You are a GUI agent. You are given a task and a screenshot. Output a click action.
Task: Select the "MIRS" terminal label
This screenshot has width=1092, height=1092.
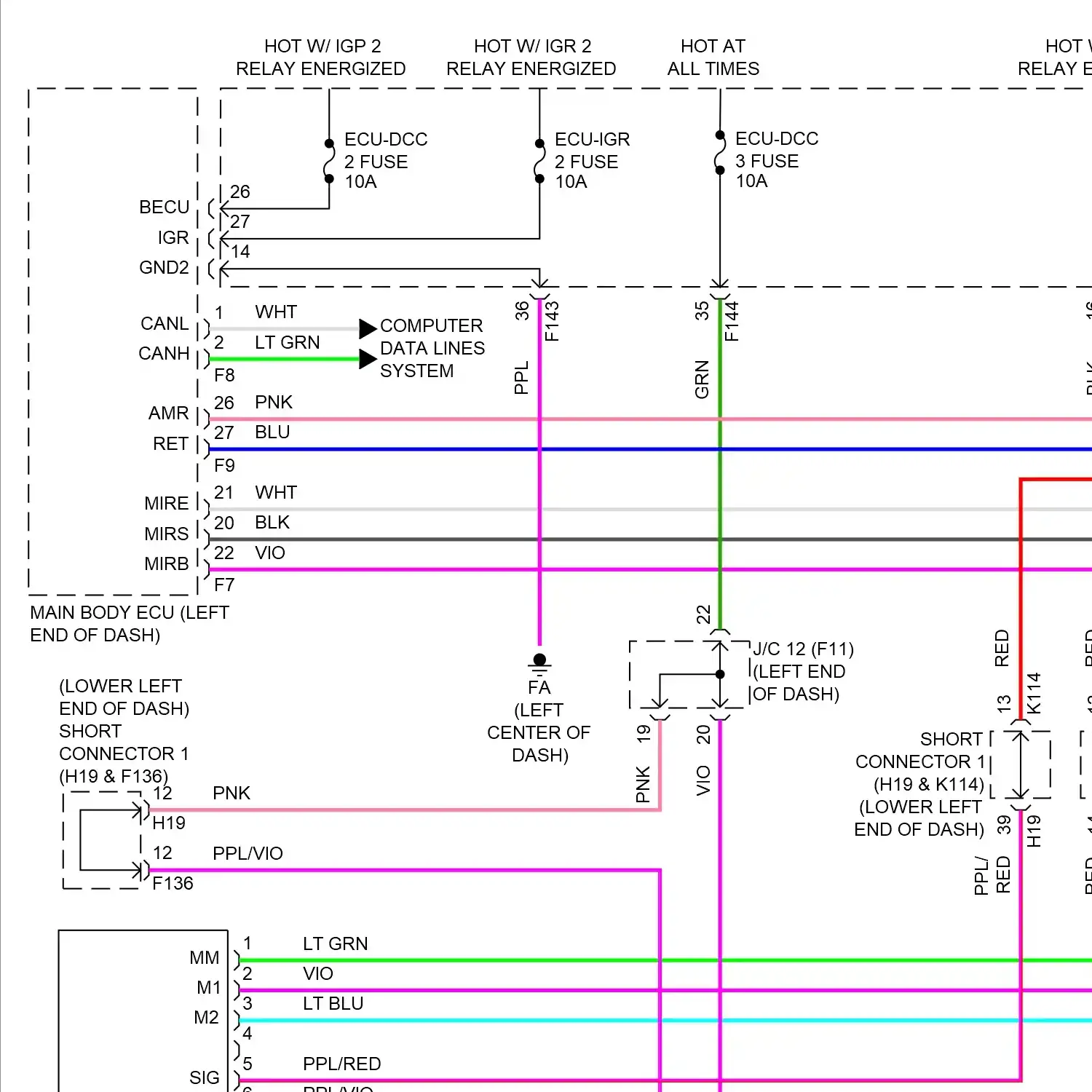pyautogui.click(x=167, y=534)
